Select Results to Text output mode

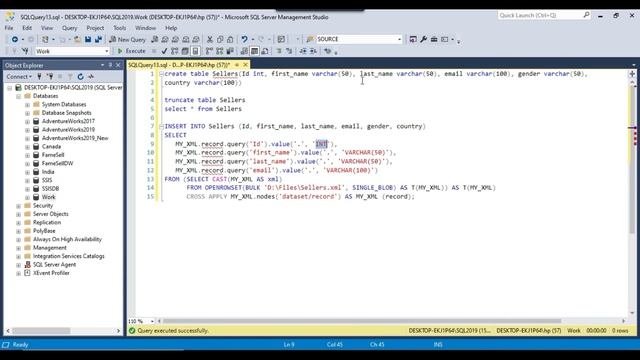point(244,51)
